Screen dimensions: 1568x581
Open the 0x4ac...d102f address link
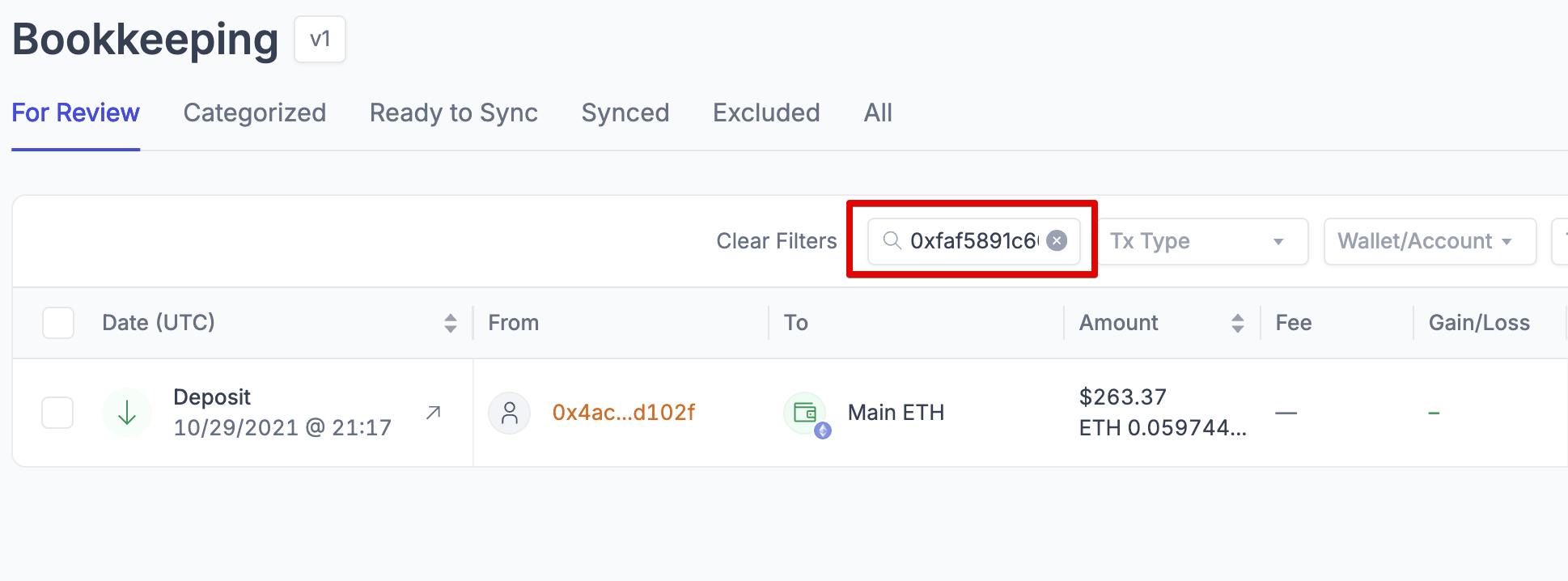coord(623,413)
